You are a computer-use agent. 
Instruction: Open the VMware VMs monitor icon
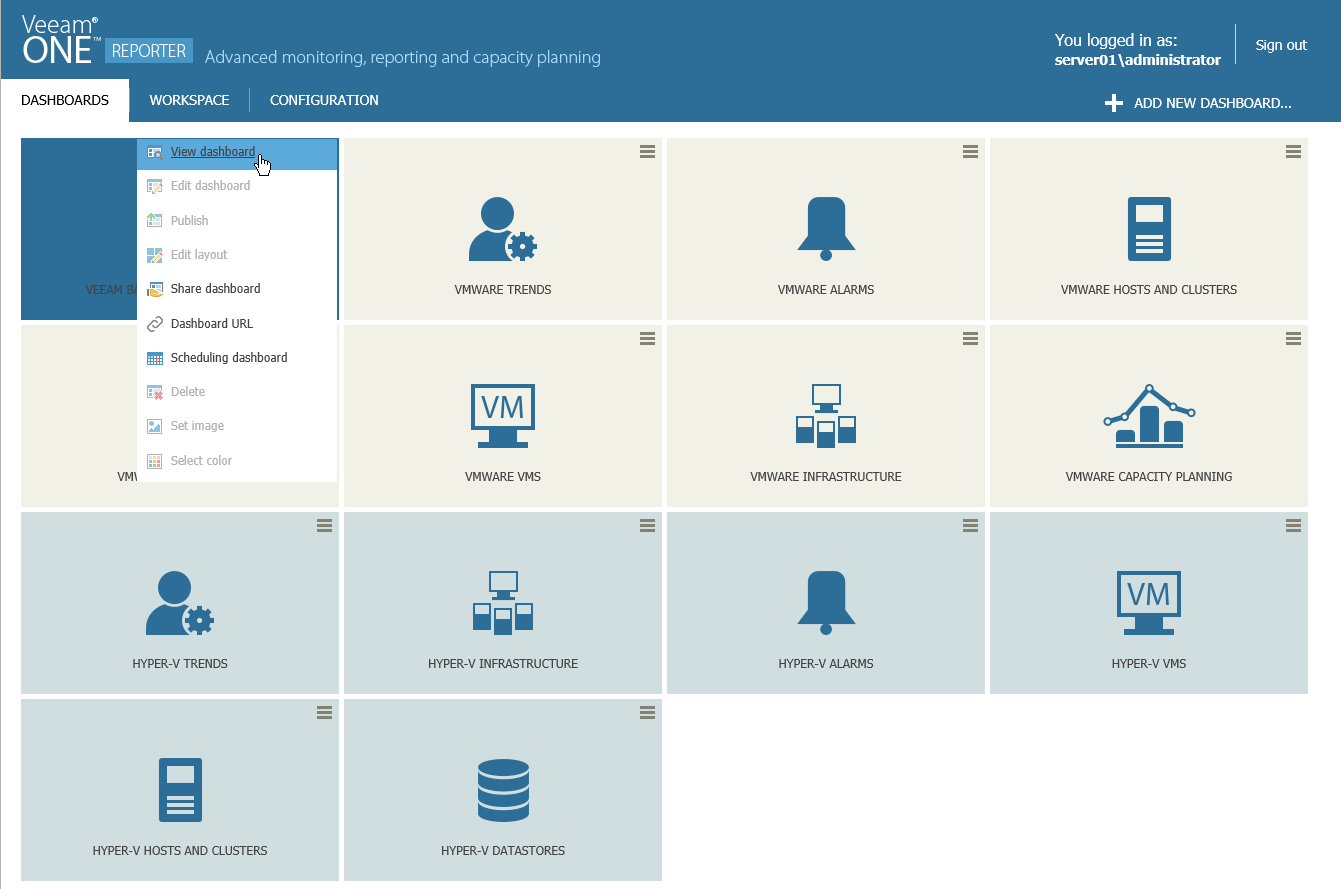tap(503, 416)
